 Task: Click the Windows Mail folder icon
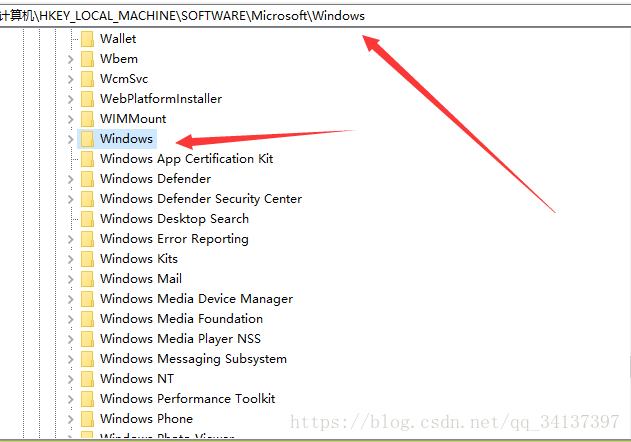coord(87,279)
